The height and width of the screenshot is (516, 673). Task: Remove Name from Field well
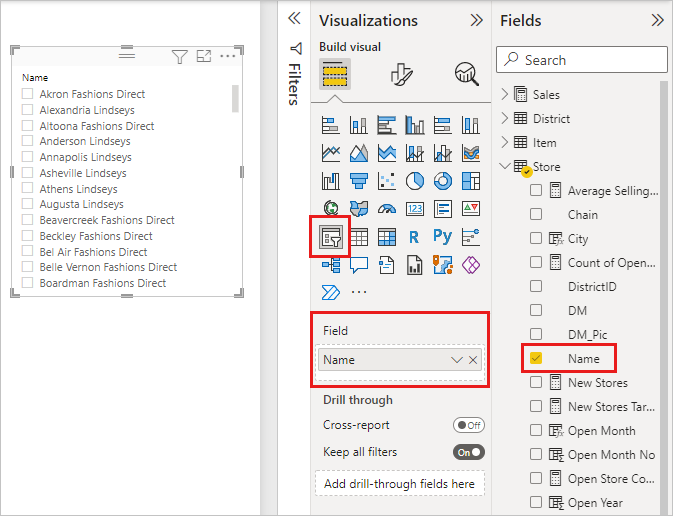coord(473,360)
